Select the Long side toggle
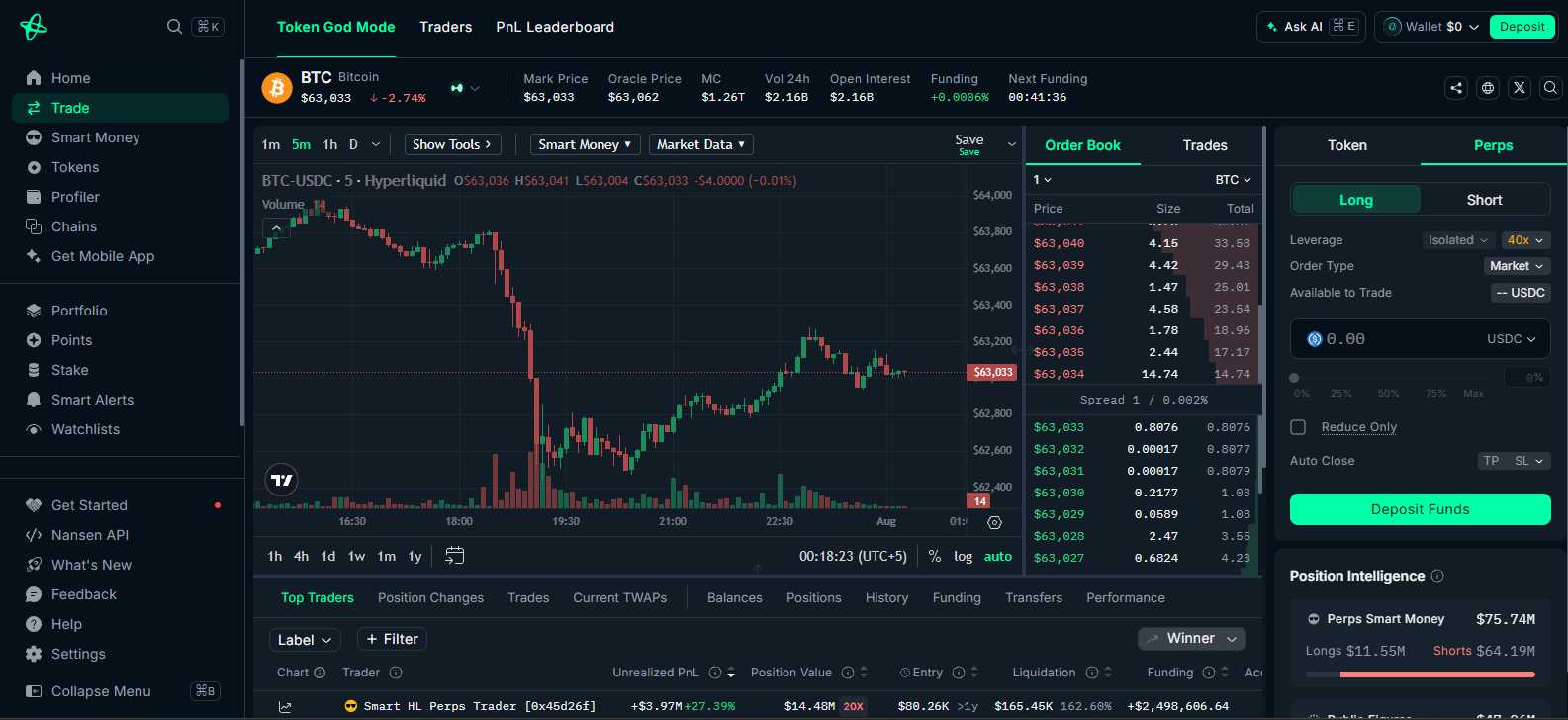Screen dimensions: 1568x720 coord(1356,200)
